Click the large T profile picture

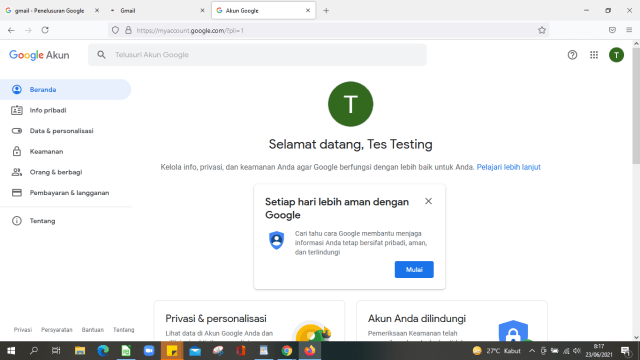click(x=350, y=104)
